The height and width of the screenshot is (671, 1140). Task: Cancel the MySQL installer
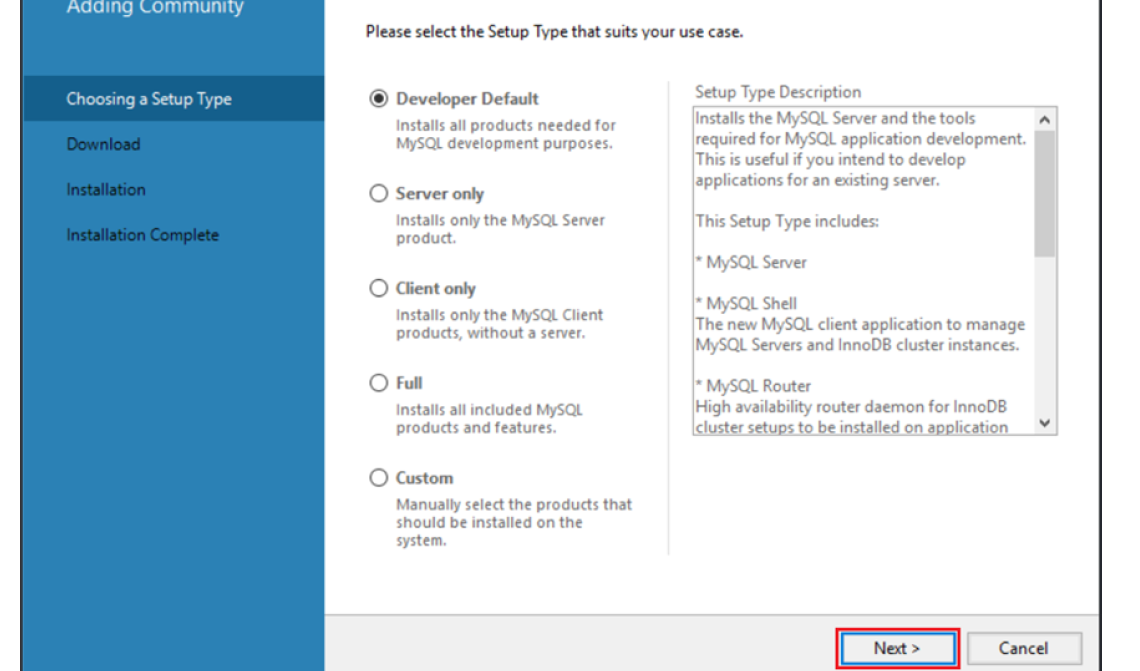coord(1024,648)
